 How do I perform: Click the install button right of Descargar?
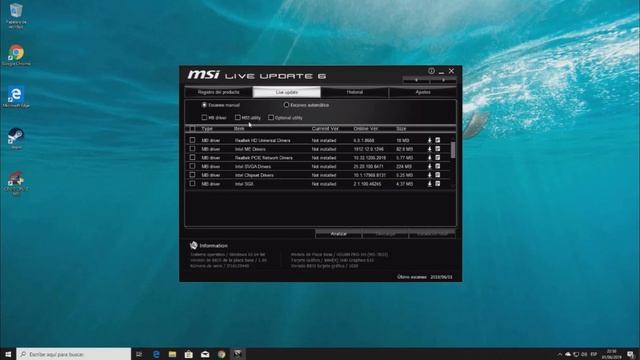[x=432, y=234]
